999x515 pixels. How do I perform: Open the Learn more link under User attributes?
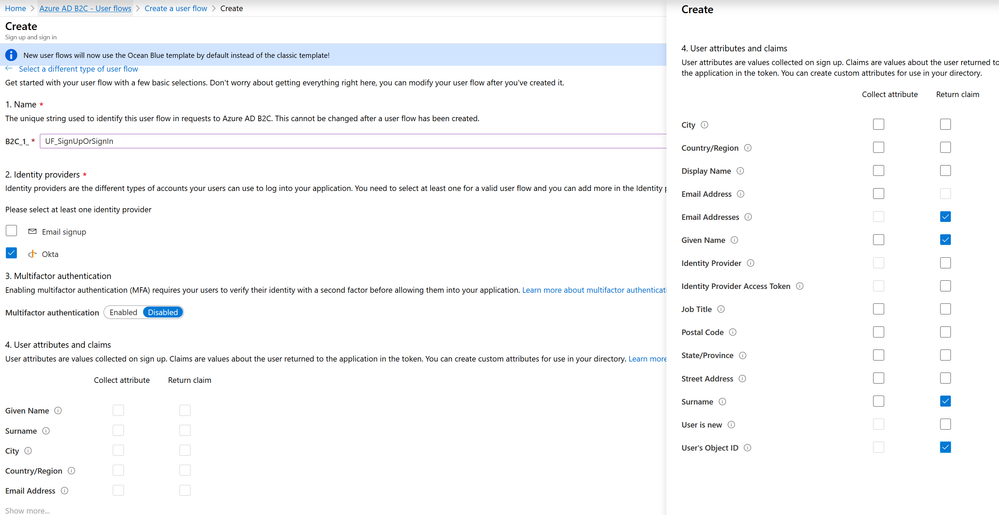(x=647, y=359)
